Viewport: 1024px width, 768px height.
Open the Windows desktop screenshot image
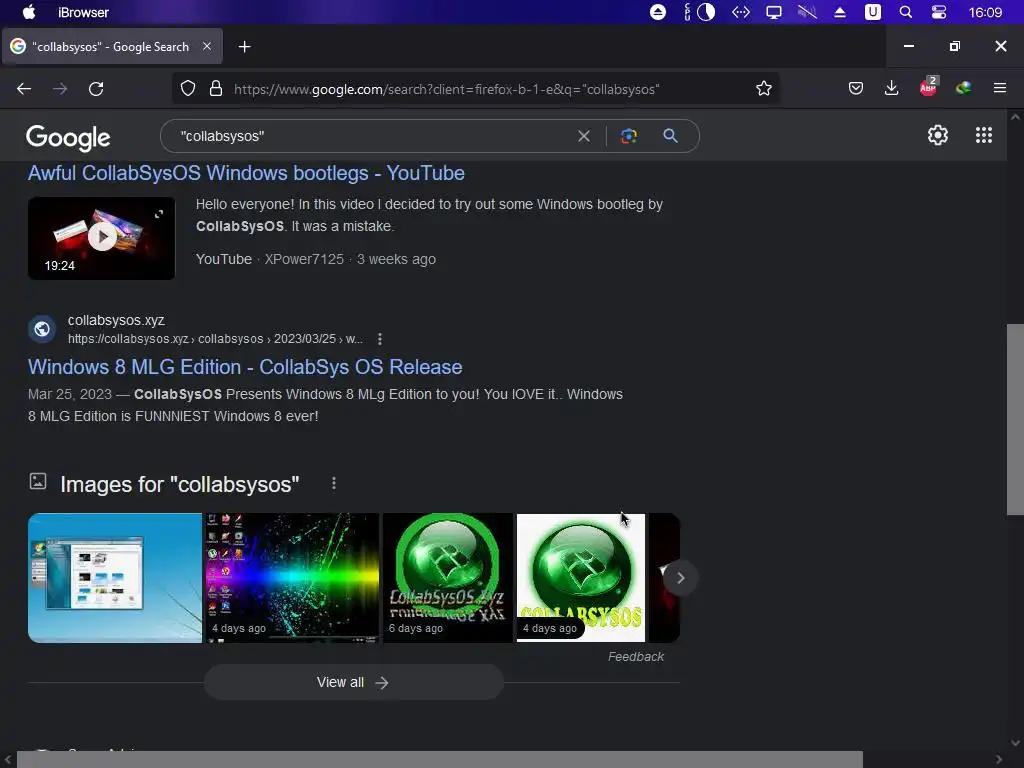pyautogui.click(x=115, y=578)
